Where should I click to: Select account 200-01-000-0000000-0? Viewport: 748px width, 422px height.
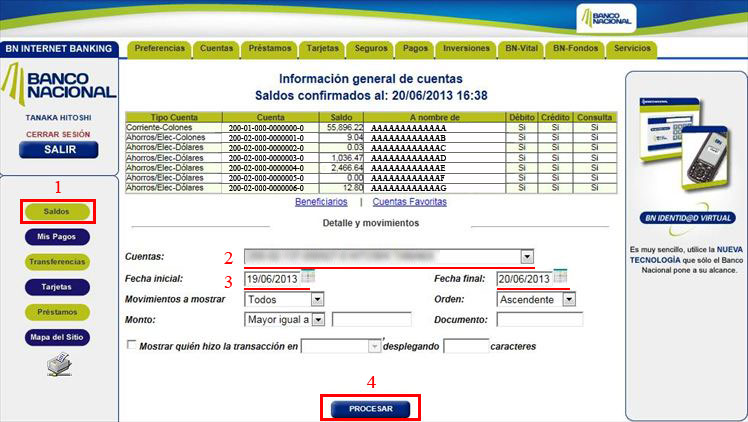pos(266,128)
